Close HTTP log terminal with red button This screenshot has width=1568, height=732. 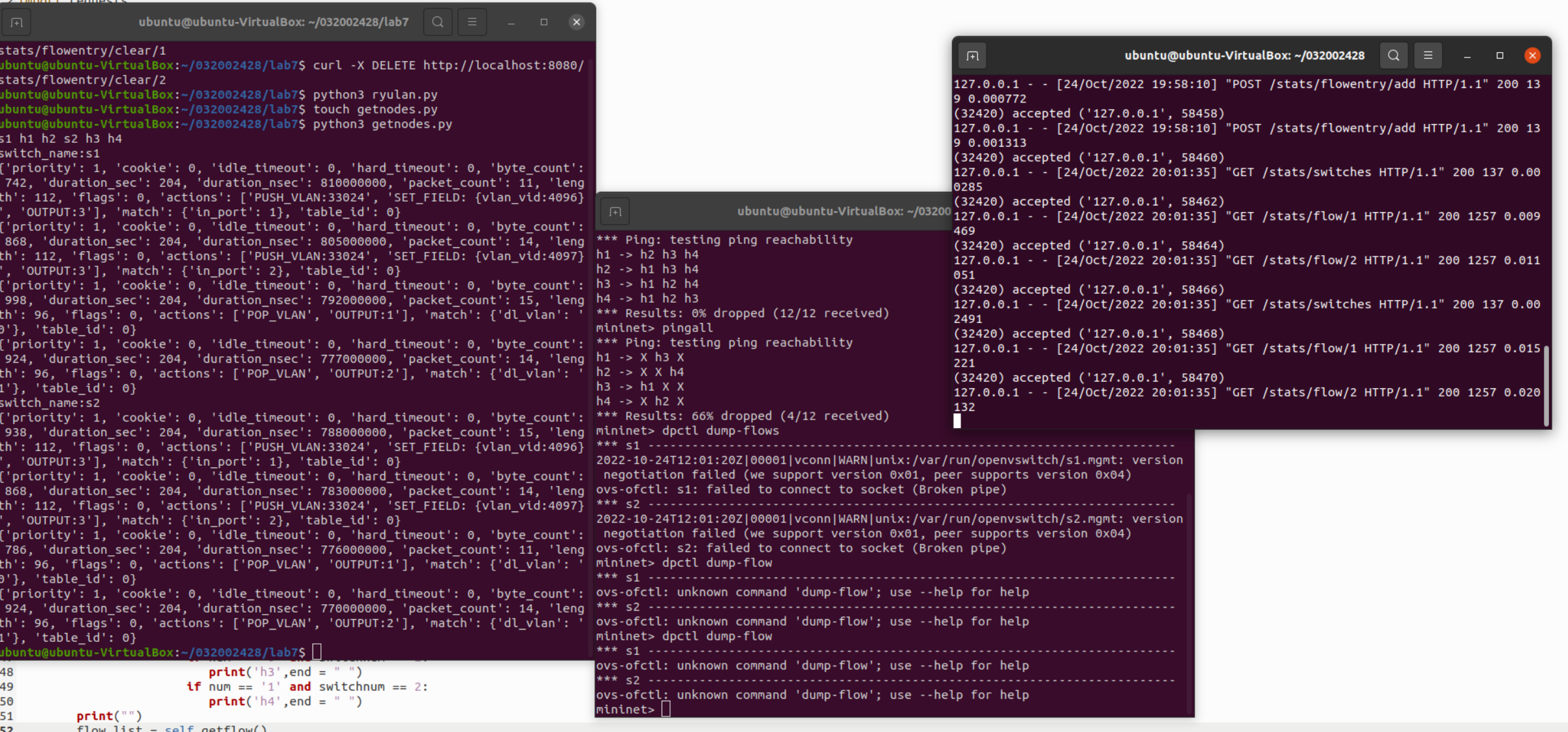[1532, 55]
